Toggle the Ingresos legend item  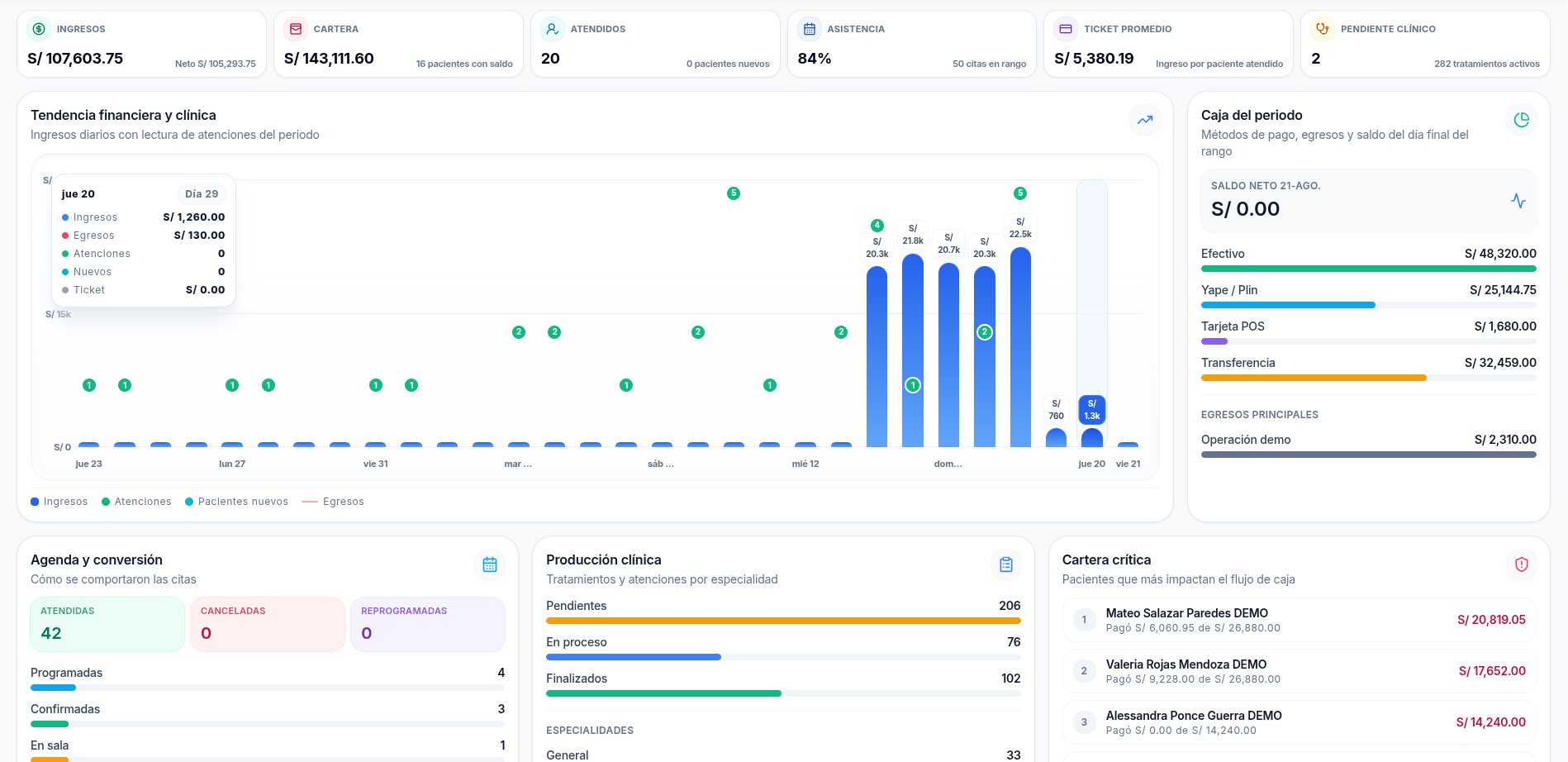click(x=59, y=502)
